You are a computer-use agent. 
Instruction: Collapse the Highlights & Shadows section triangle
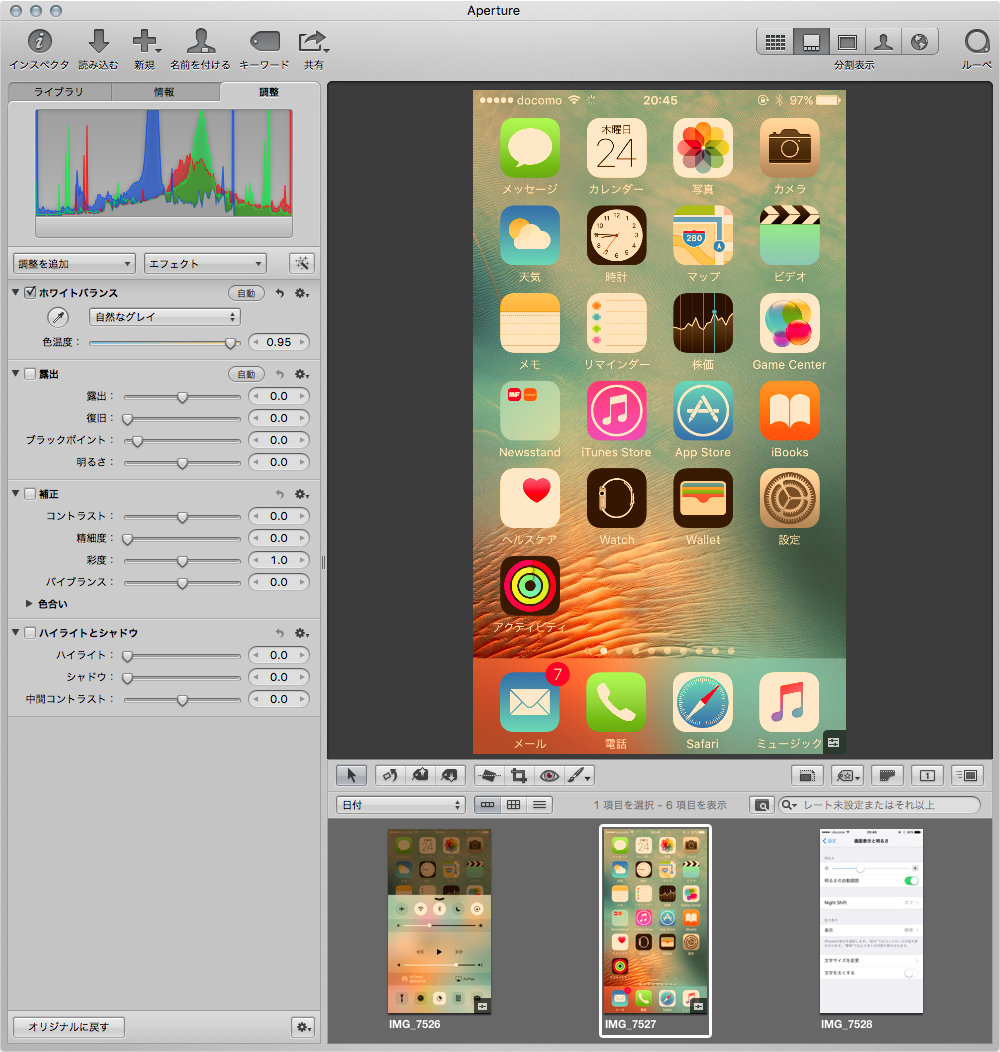click(15, 632)
